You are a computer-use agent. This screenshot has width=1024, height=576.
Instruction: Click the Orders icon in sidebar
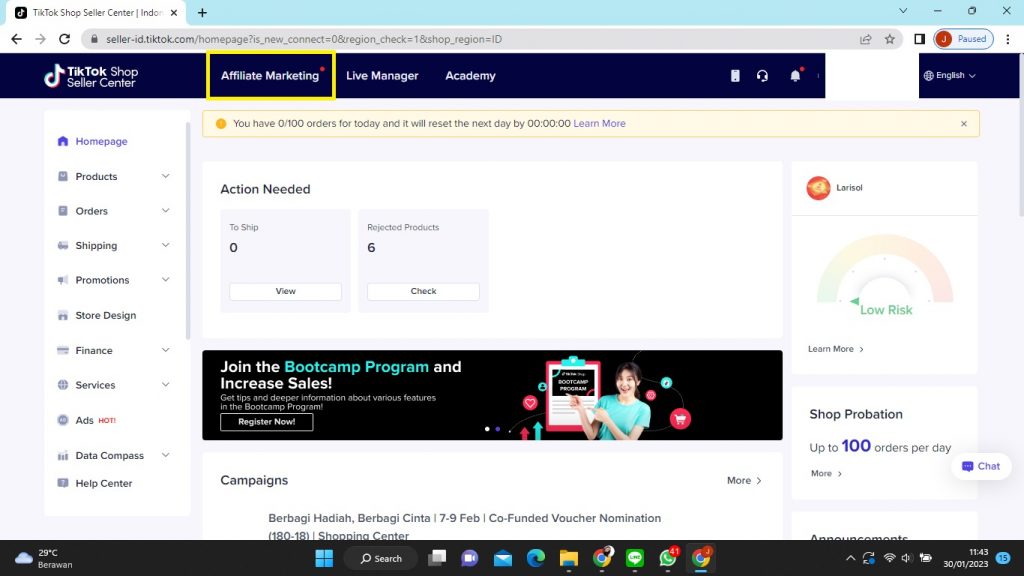click(63, 211)
